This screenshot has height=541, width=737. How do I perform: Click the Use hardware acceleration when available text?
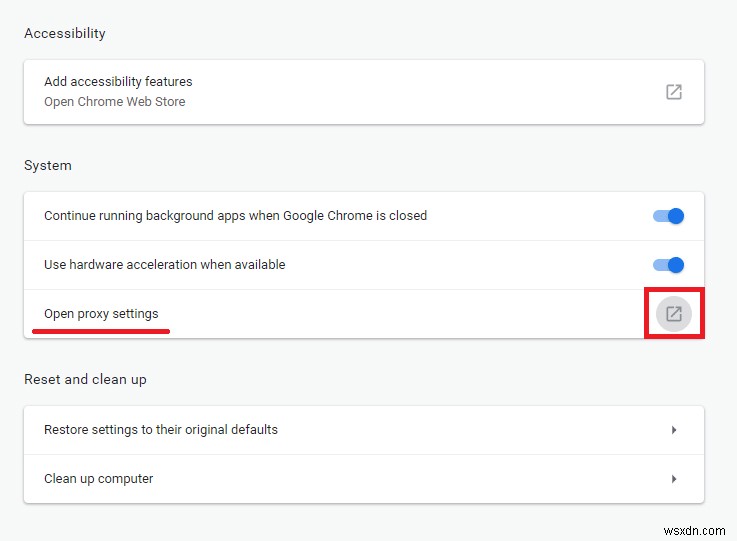tap(164, 265)
